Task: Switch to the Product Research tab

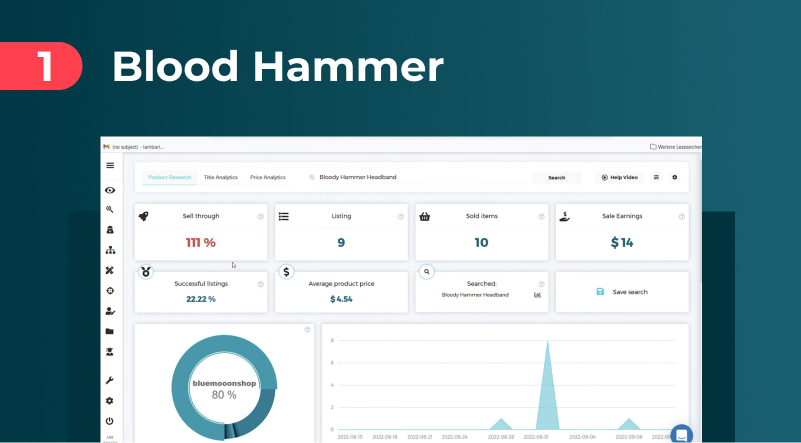Action: (170, 177)
